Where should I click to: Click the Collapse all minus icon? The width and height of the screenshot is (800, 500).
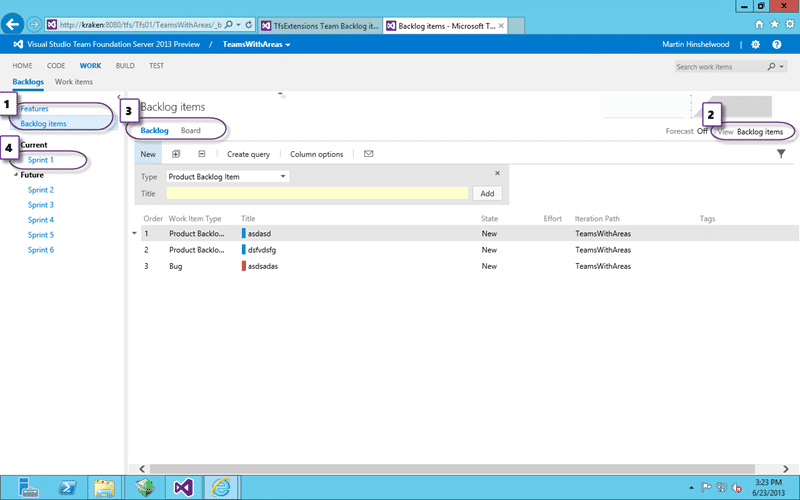point(202,154)
